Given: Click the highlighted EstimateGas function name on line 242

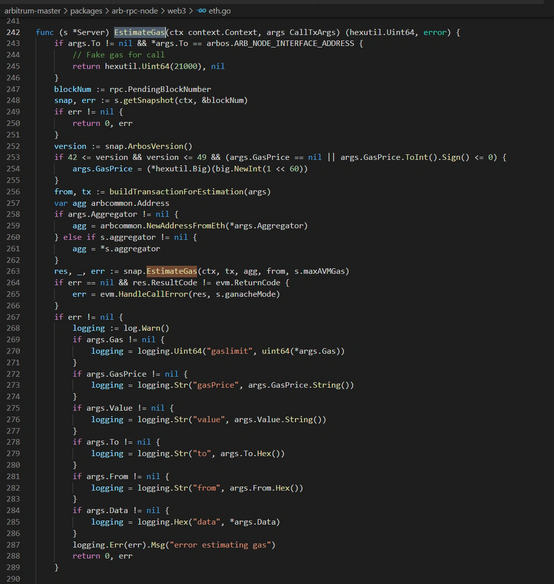Looking at the screenshot, I should point(140,32).
